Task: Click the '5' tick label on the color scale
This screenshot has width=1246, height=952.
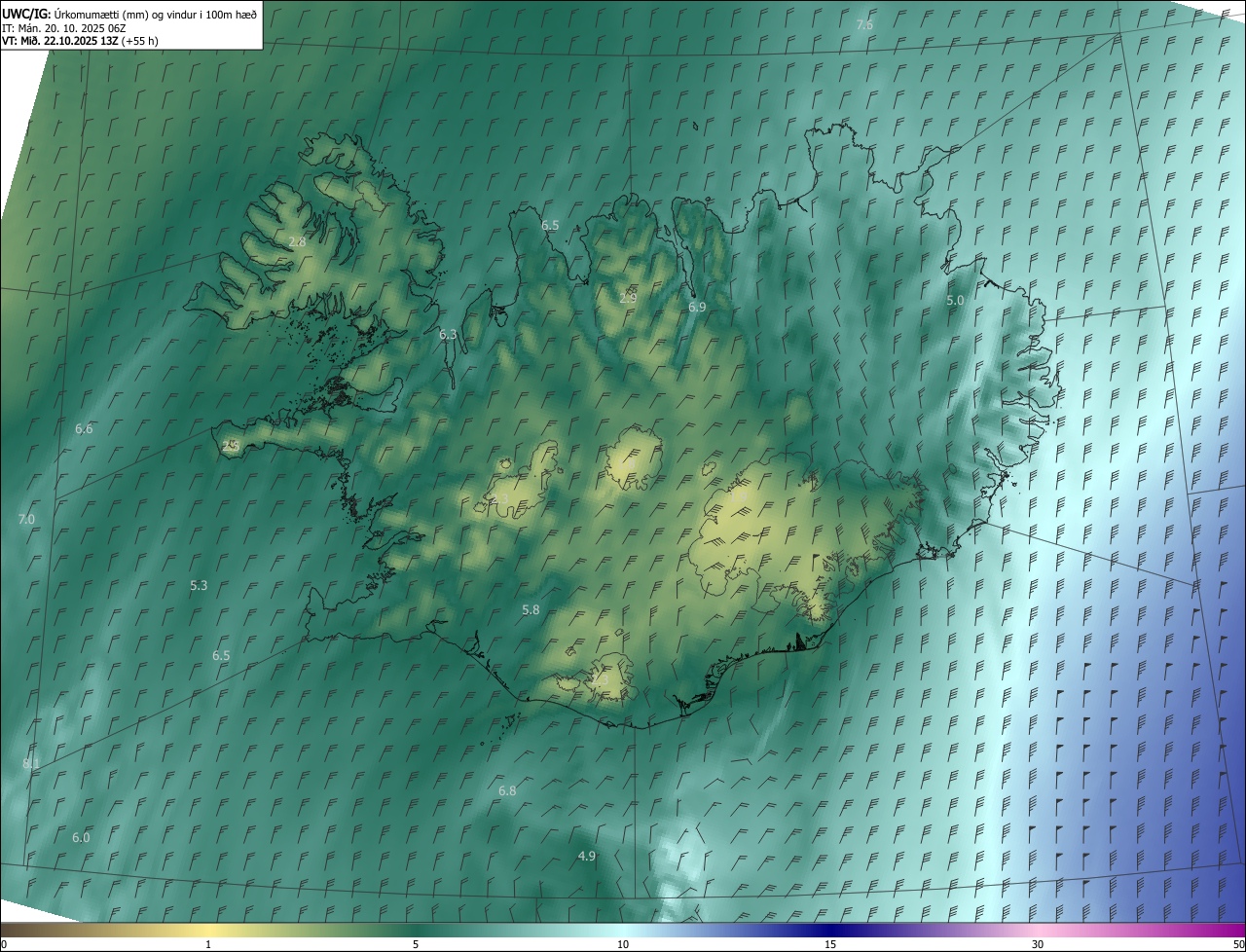Action: pyautogui.click(x=416, y=945)
